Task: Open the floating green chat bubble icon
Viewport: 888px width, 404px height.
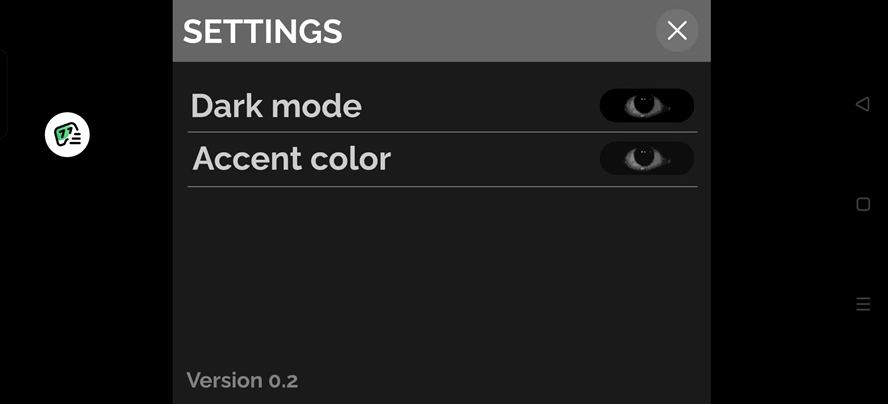Action: 67,135
